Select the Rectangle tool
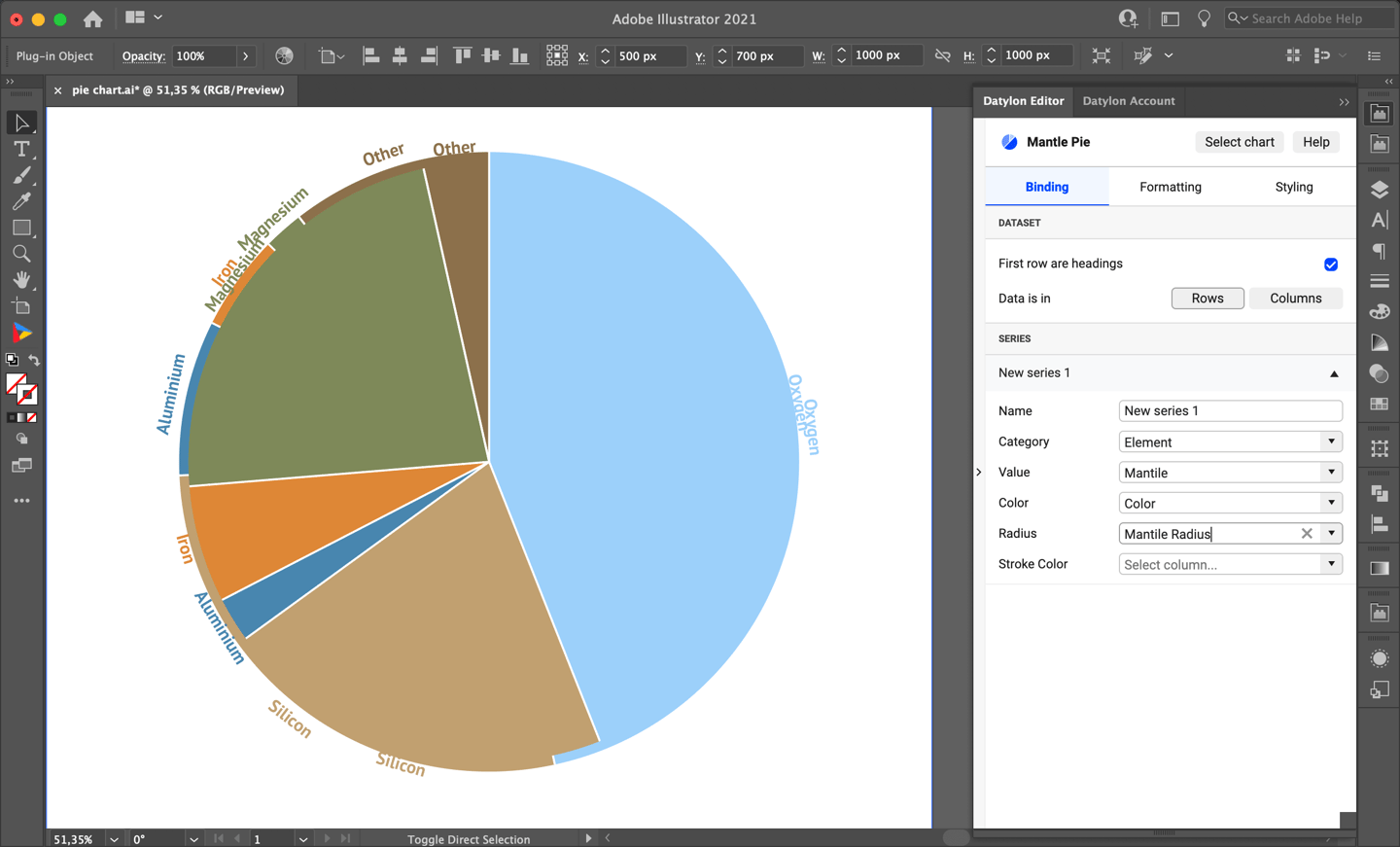 pos(20,228)
